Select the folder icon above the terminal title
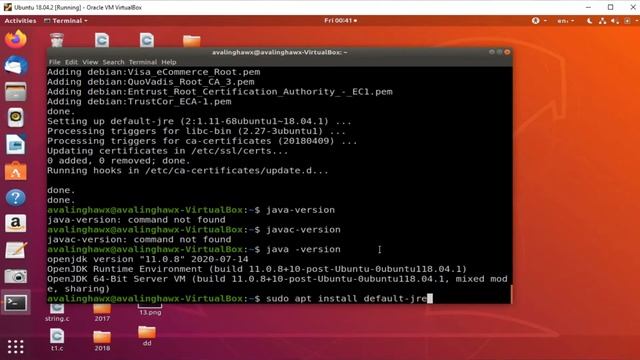 [191, 40]
